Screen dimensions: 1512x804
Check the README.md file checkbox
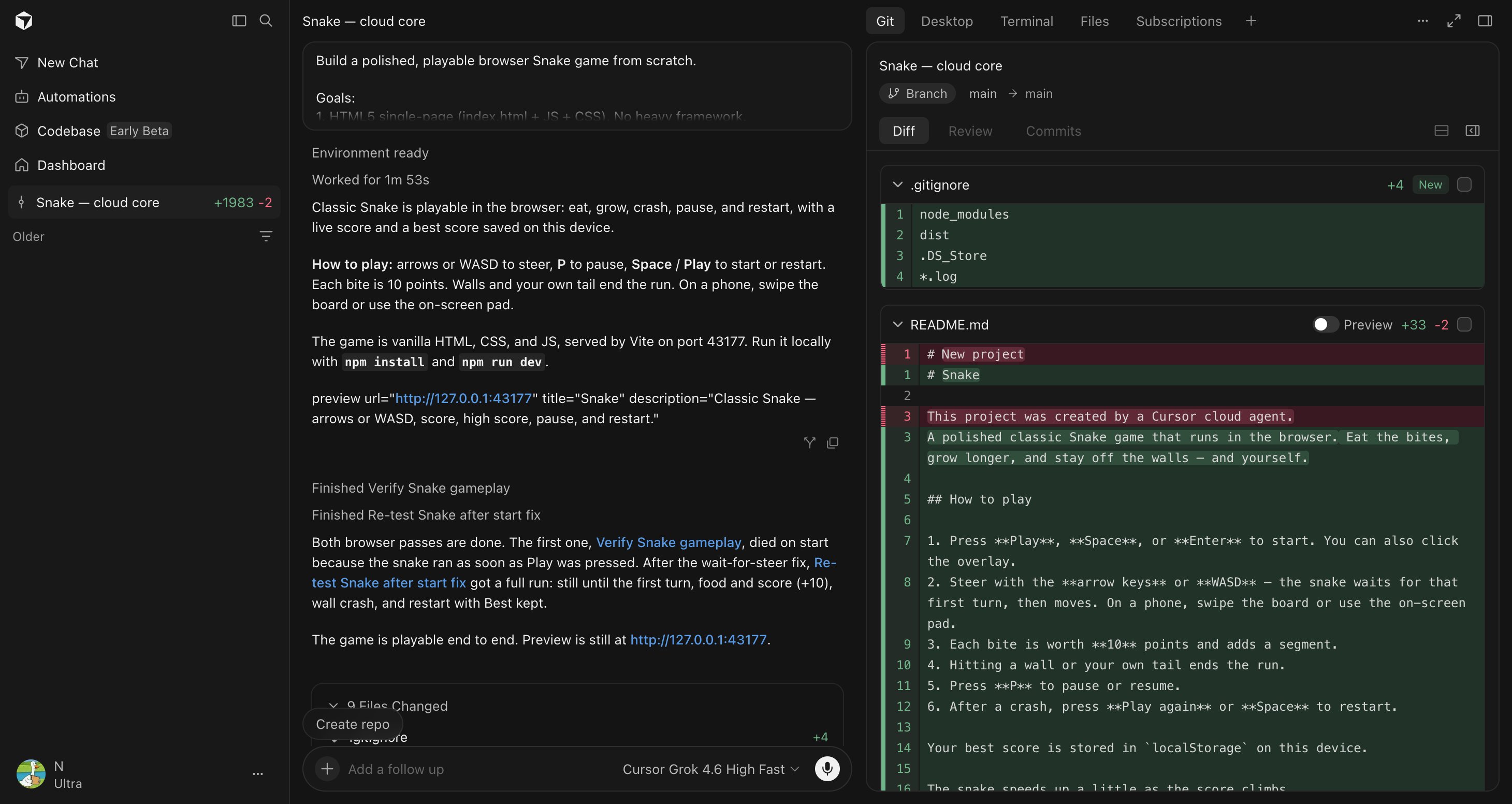point(1464,325)
